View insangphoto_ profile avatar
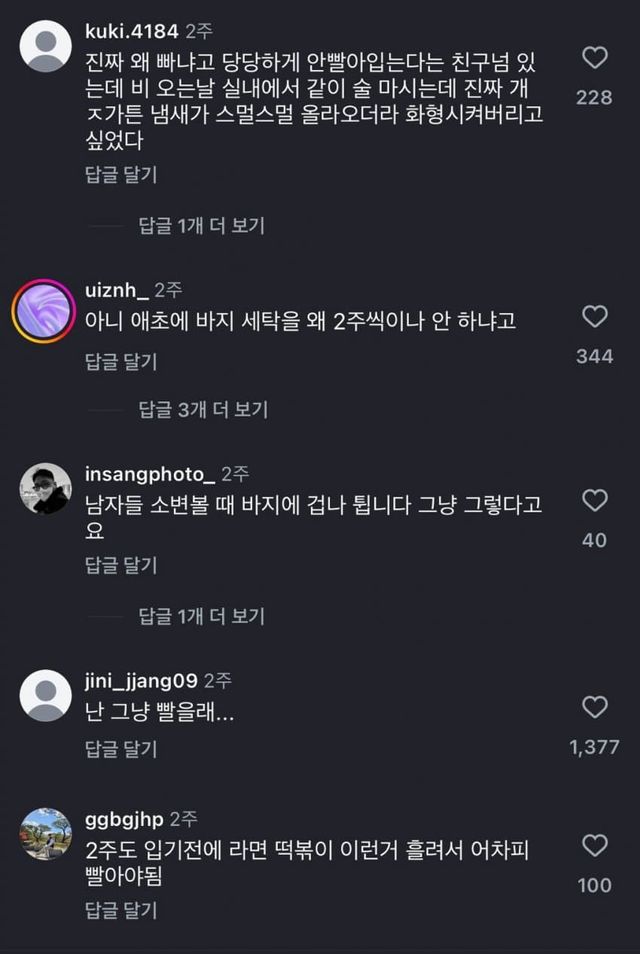 [46, 490]
